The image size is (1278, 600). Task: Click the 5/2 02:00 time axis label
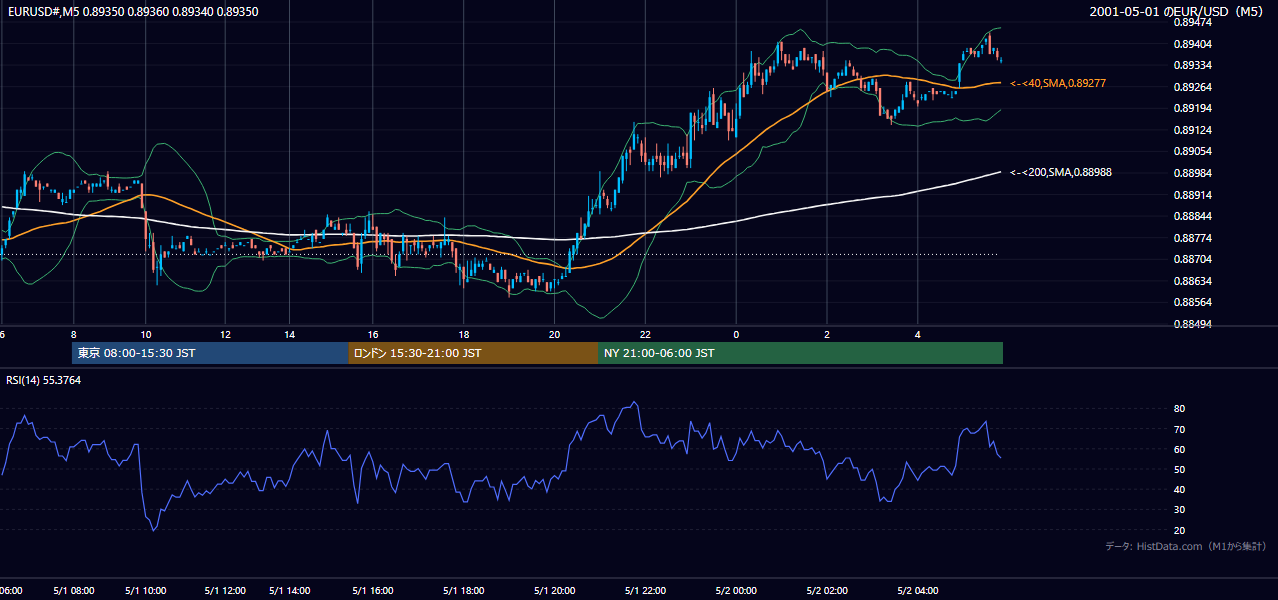(x=827, y=591)
